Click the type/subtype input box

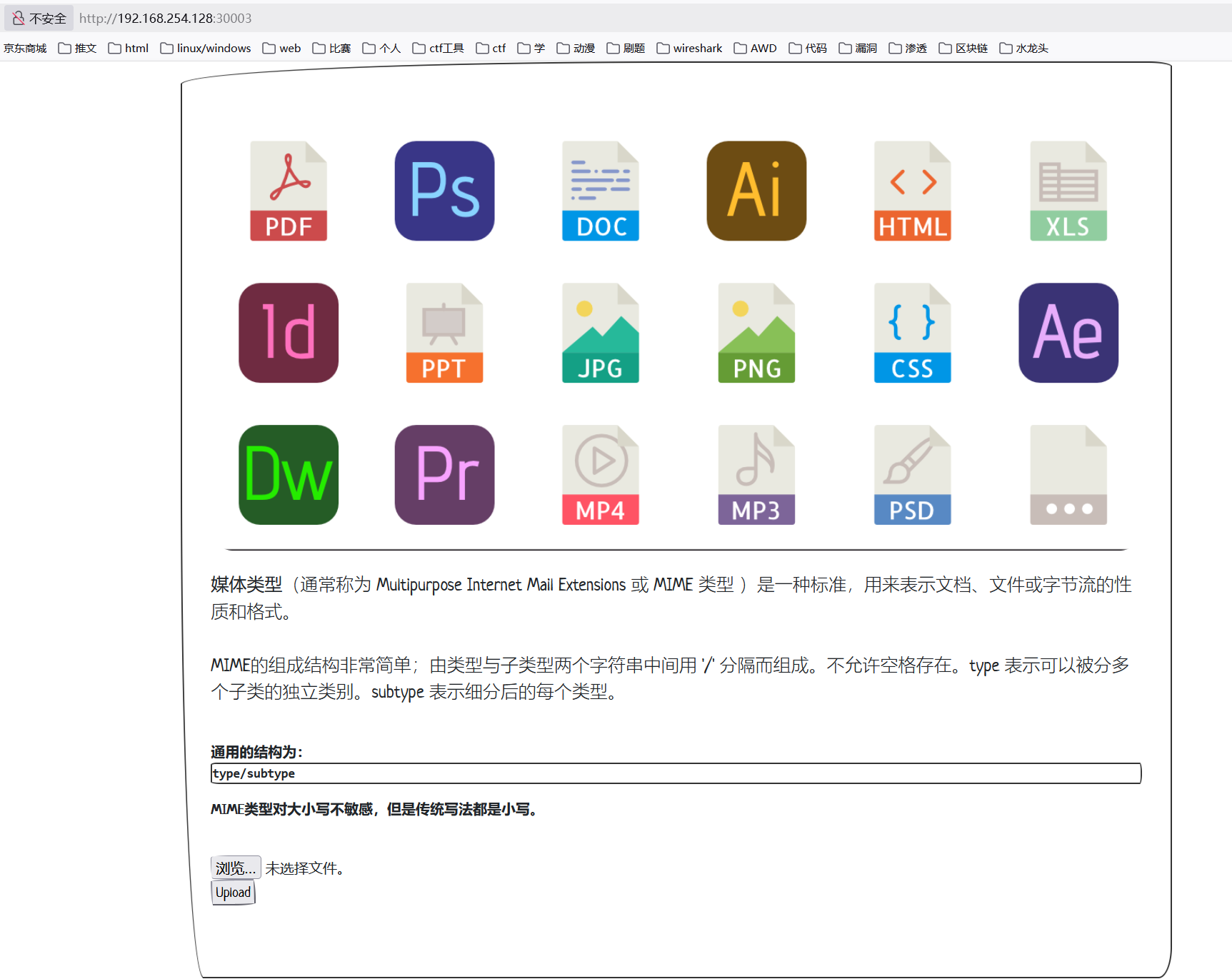click(676, 773)
